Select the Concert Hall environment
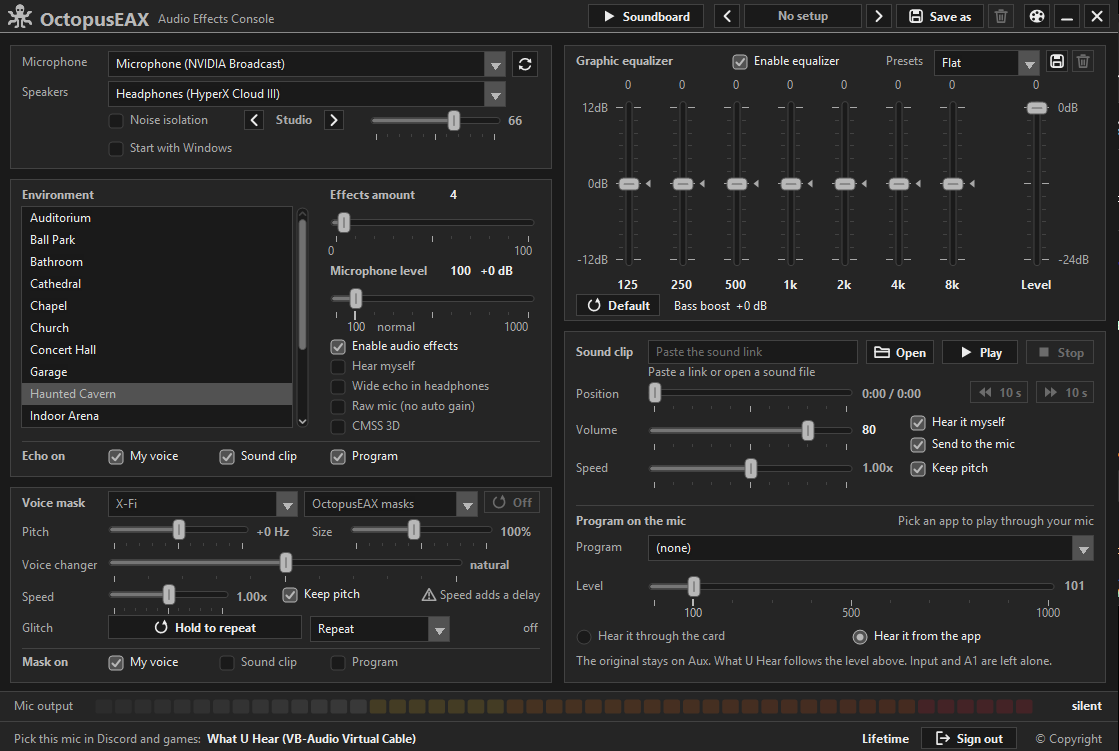The height and width of the screenshot is (751, 1119). tap(157, 350)
